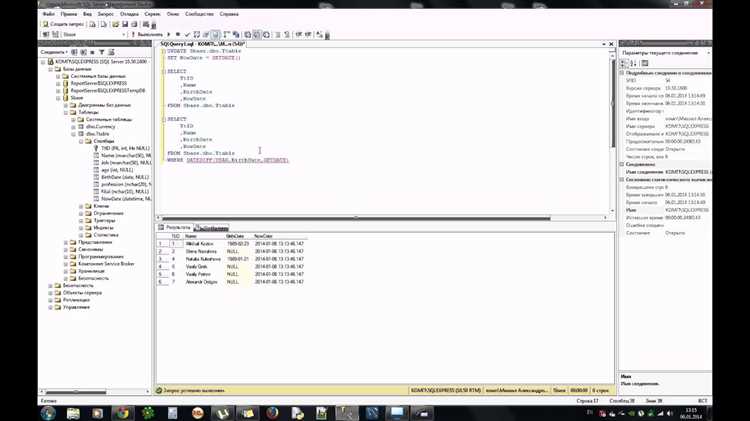Expand the Ключи folder node

click(x=81, y=206)
